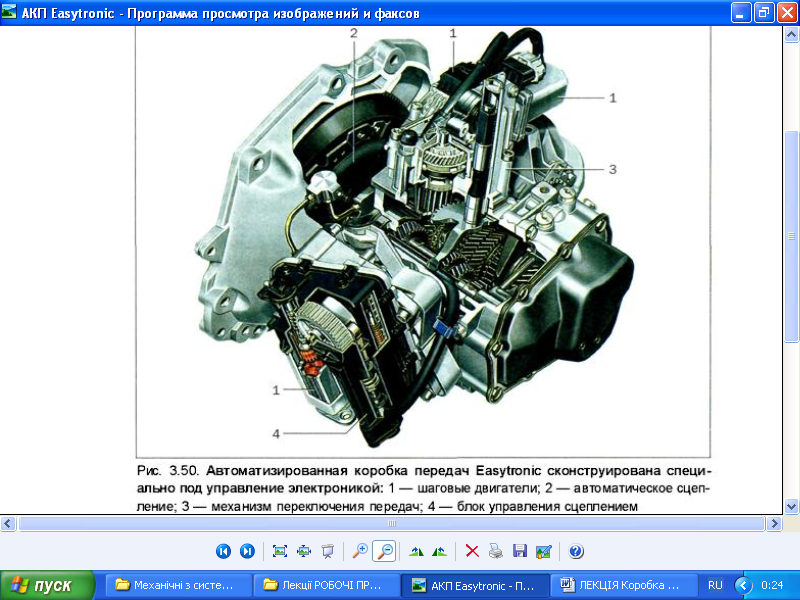The width and height of the screenshot is (800, 600).
Task: Zoom in with magnifier plus
Action: point(360,551)
